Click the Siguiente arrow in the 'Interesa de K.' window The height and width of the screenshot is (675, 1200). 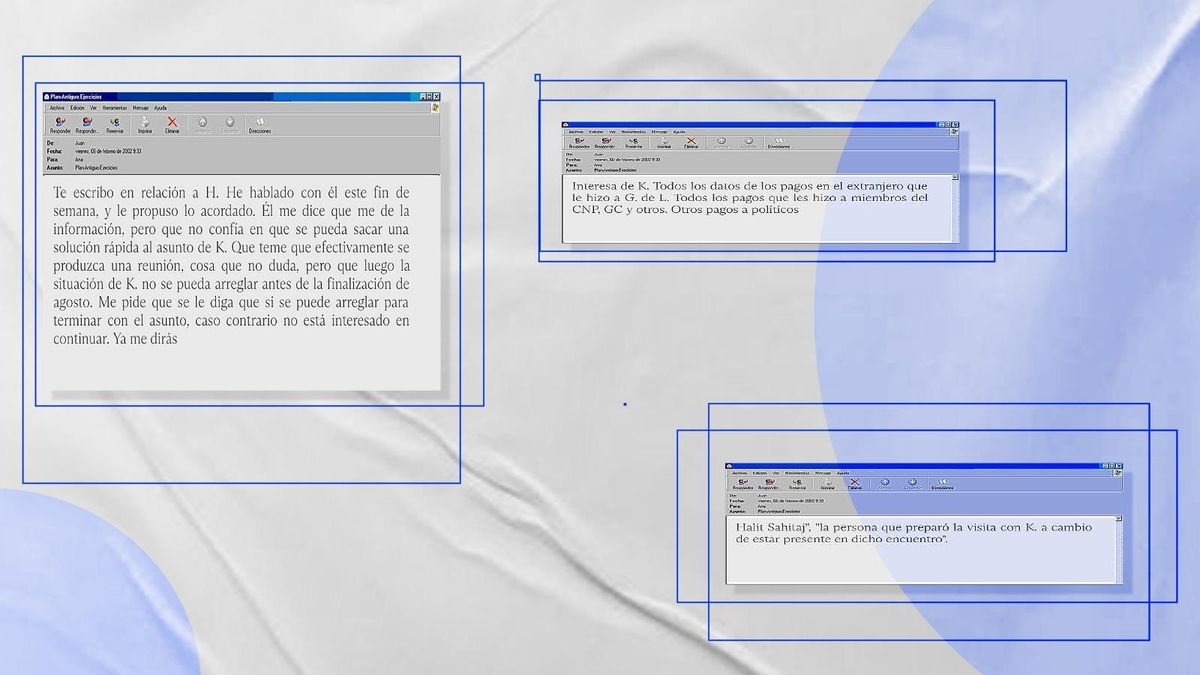click(749, 143)
